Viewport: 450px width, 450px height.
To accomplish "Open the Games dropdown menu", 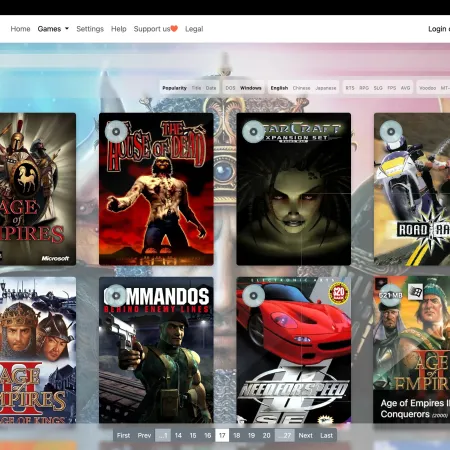I will coord(53,29).
